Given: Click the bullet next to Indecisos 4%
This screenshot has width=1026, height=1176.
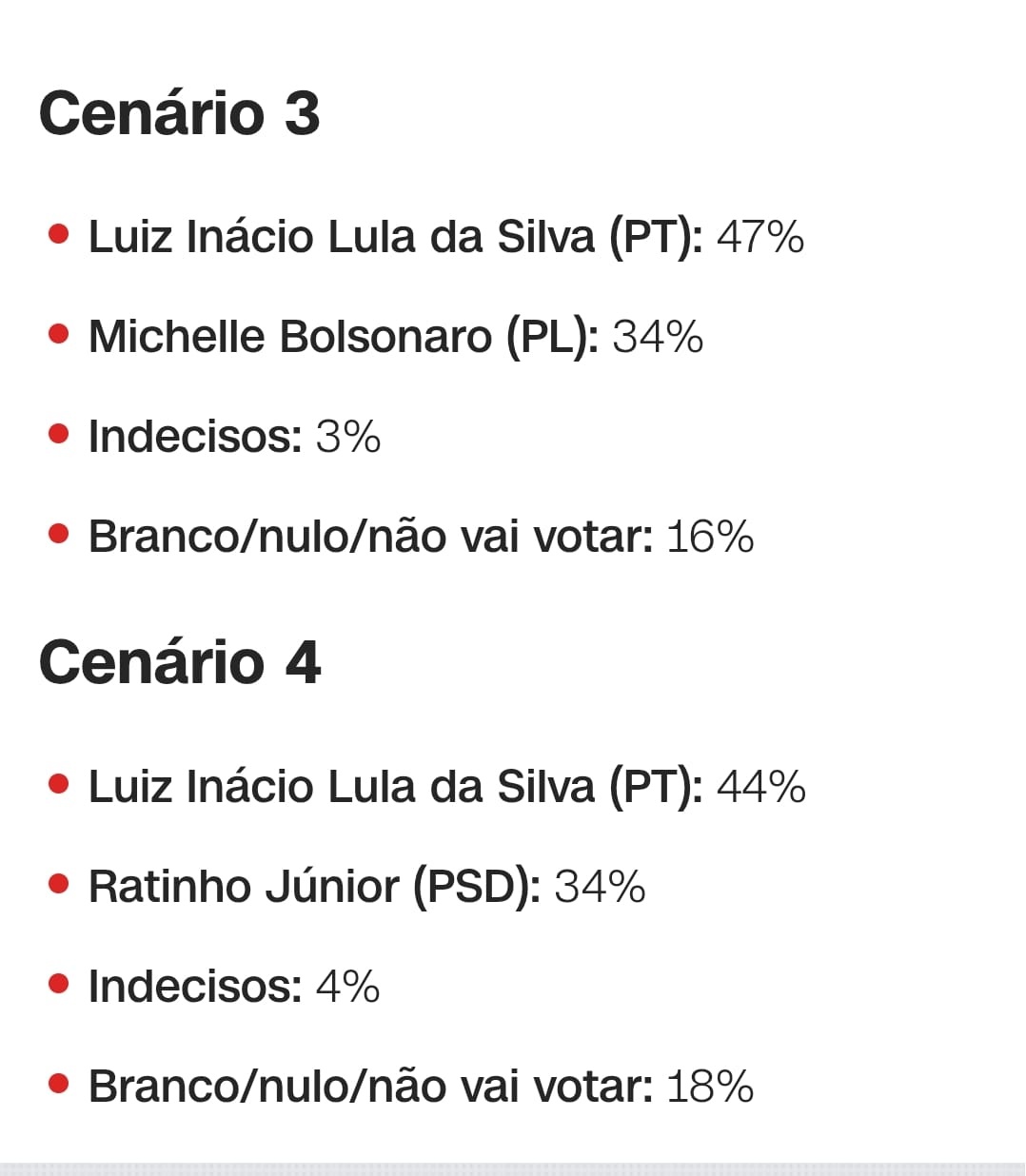Looking at the screenshot, I should [59, 984].
